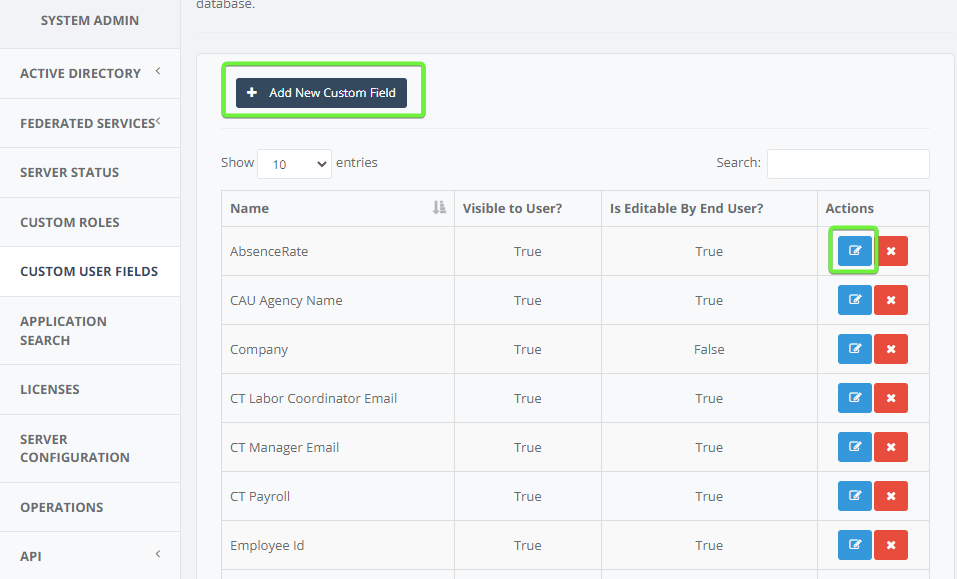Focus the Search input box

pos(848,164)
